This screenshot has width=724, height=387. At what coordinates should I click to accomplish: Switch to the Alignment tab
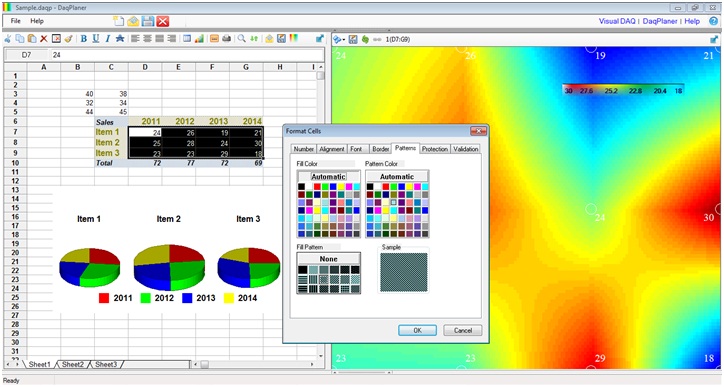click(x=332, y=149)
